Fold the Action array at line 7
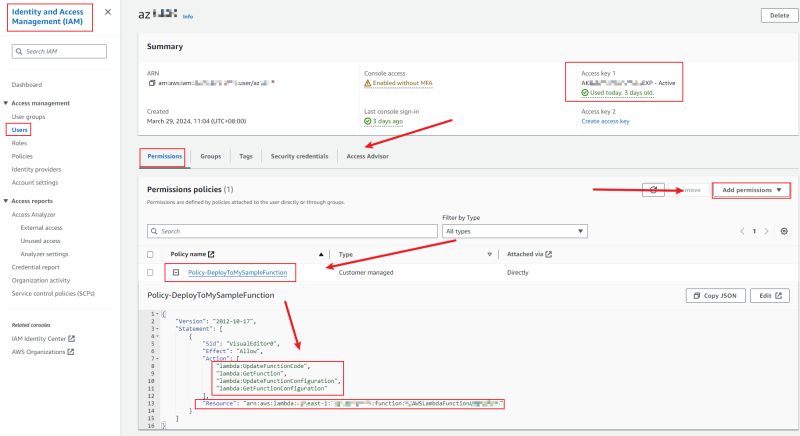 click(158, 358)
